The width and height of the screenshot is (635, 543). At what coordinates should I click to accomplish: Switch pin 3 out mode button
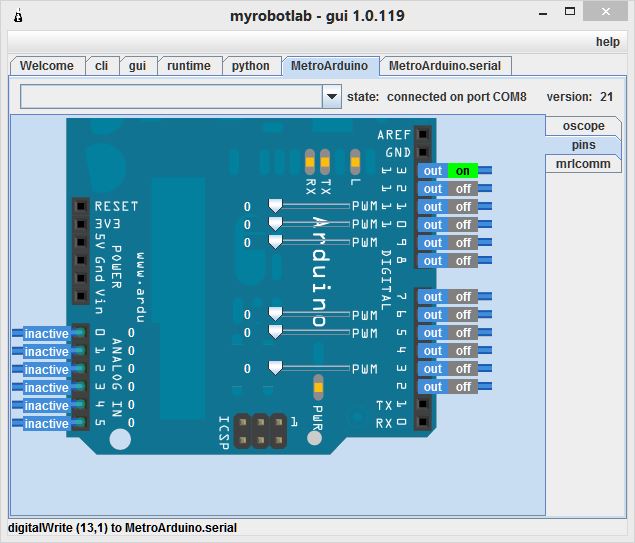click(433, 369)
